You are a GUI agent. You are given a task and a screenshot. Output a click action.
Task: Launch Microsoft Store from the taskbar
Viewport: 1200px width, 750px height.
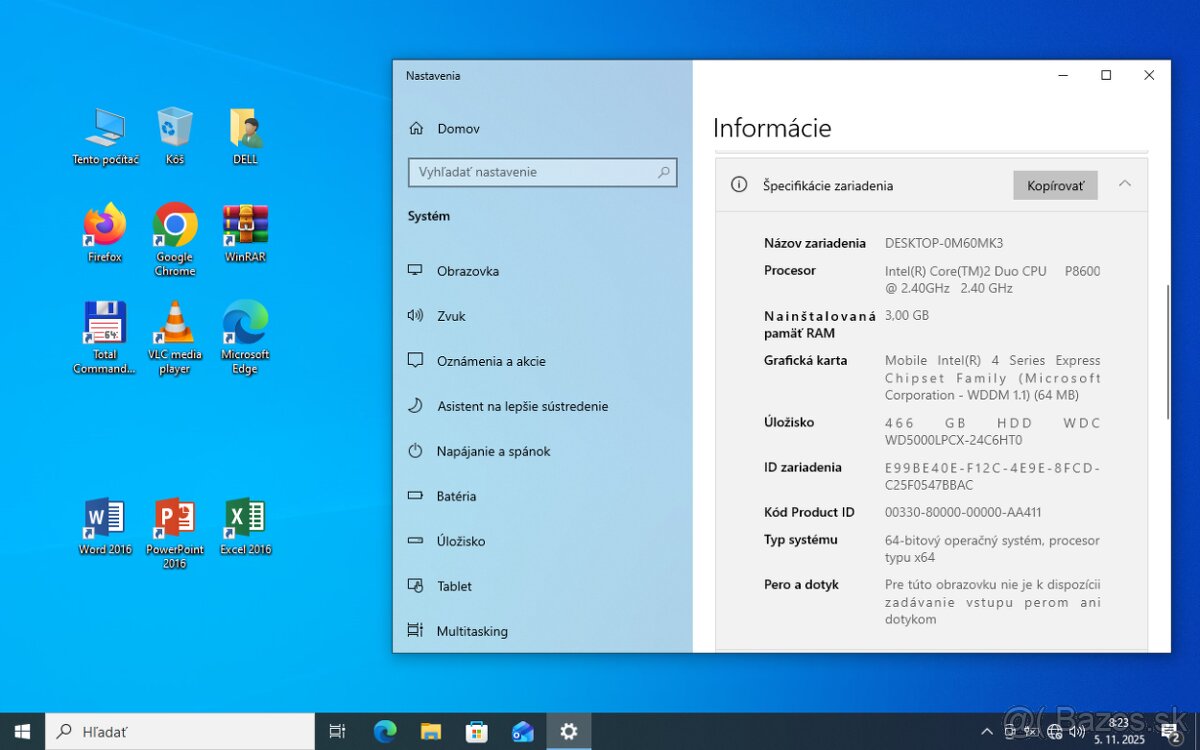click(x=477, y=731)
